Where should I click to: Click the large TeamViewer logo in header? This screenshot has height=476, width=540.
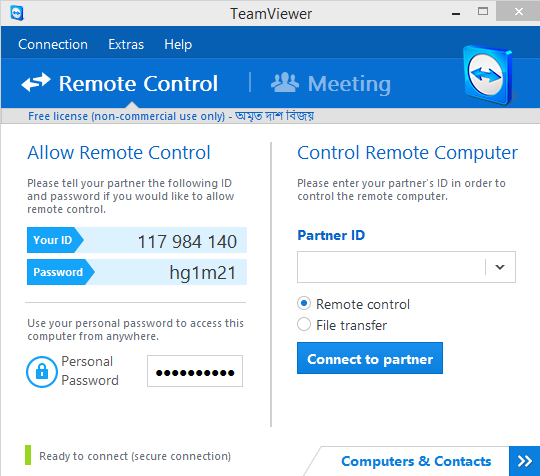(488, 75)
